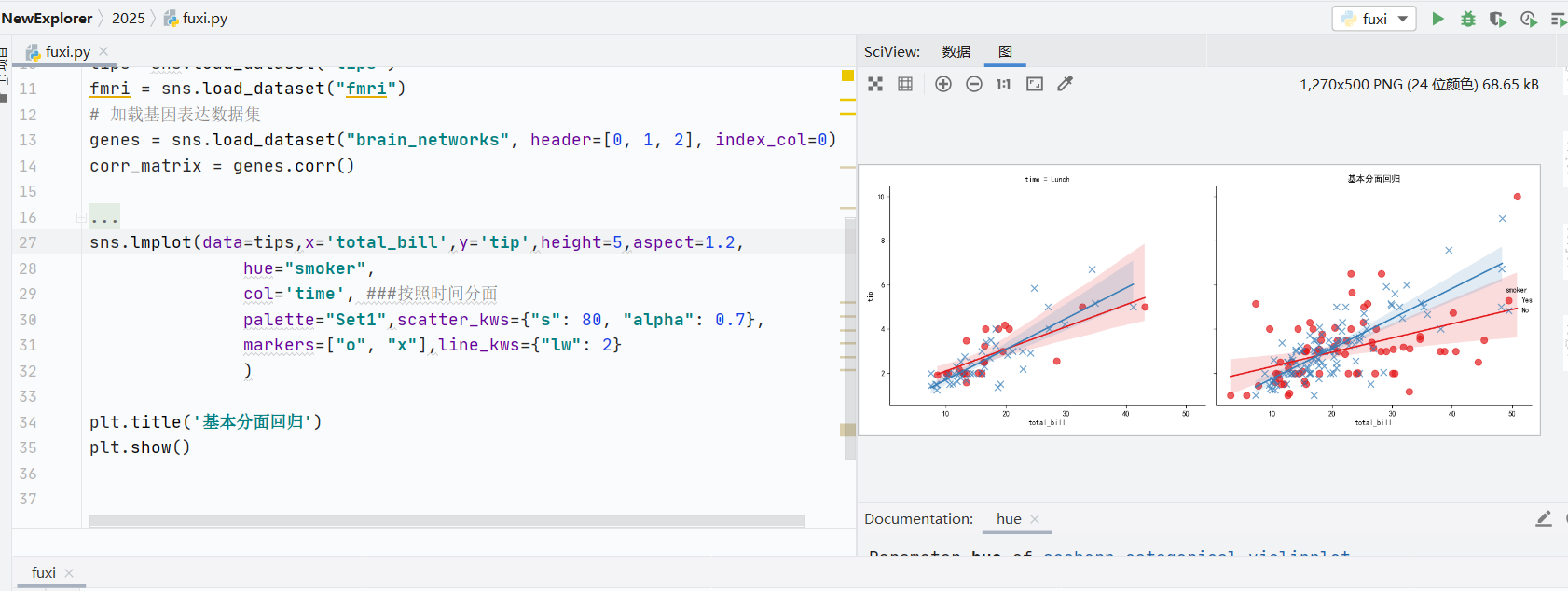The height and width of the screenshot is (591, 1568).
Task: Run fuxi with coverage
Action: (x=1498, y=19)
